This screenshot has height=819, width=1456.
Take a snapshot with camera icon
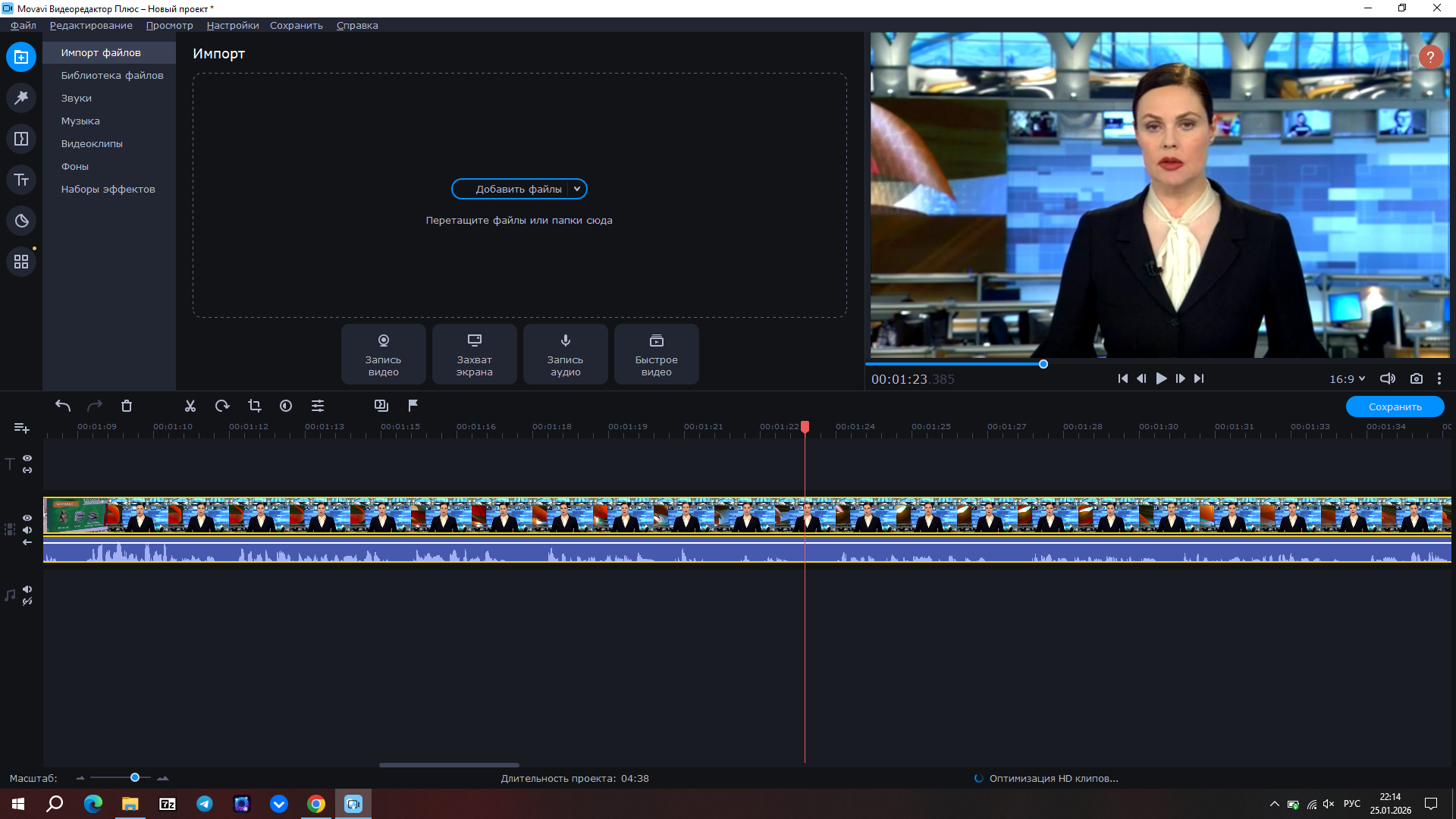tap(1416, 378)
